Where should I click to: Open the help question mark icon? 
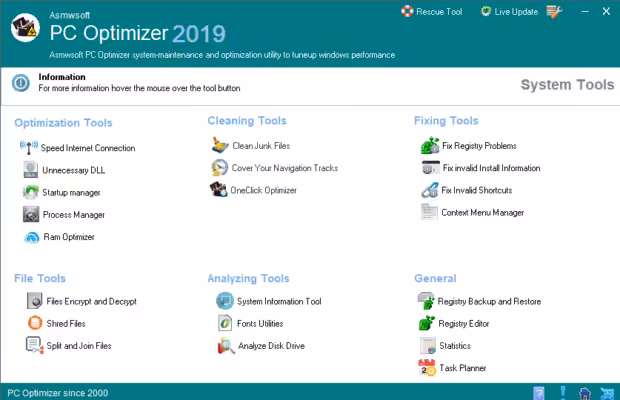point(539,392)
